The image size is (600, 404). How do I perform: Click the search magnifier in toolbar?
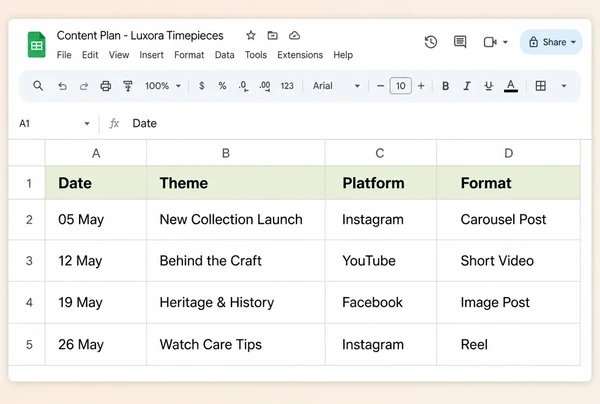(38, 86)
